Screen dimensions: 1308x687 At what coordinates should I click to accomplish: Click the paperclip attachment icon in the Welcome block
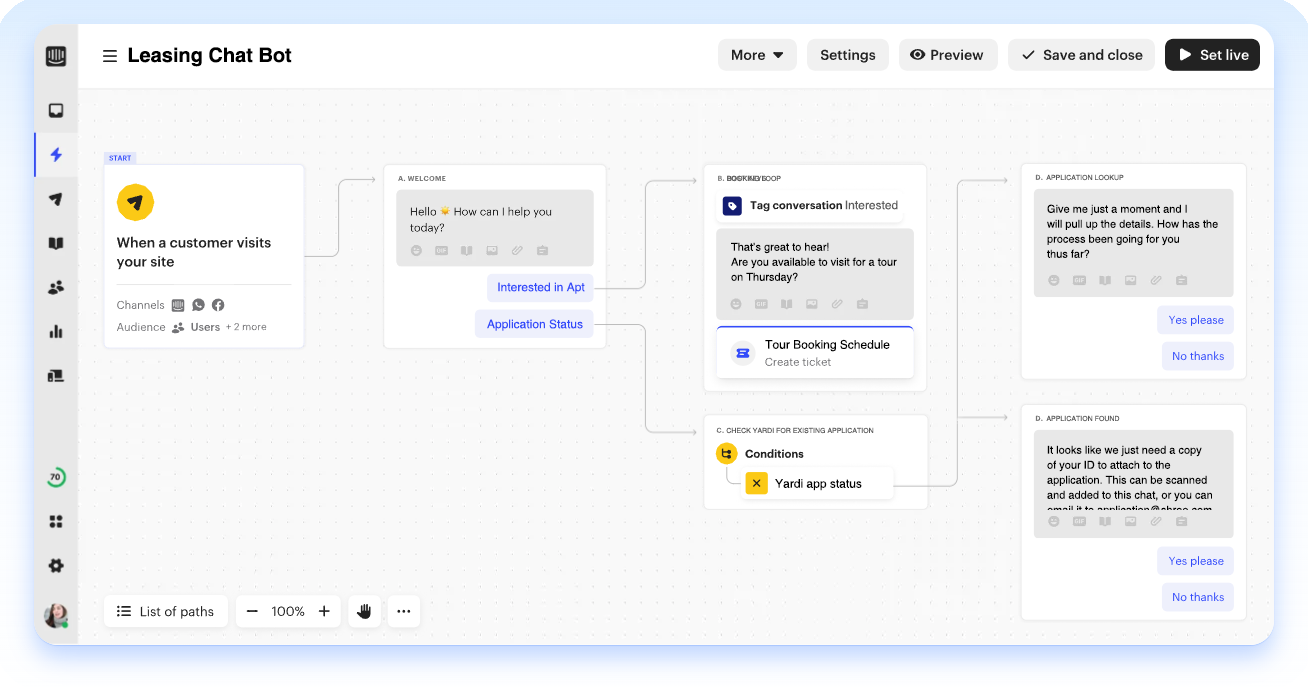pos(517,250)
